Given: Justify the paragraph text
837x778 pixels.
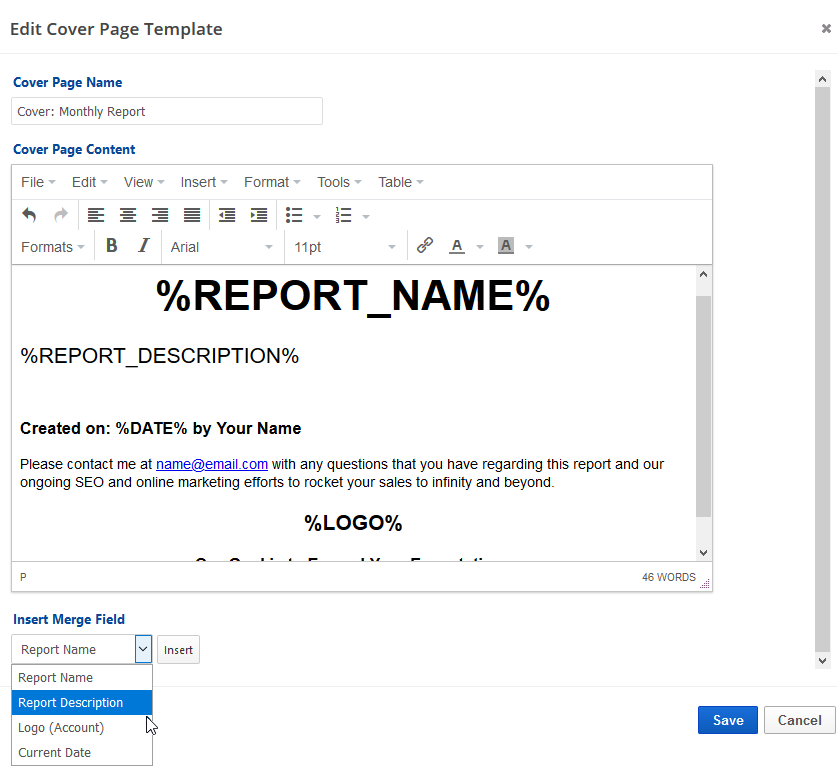Looking at the screenshot, I should [192, 215].
